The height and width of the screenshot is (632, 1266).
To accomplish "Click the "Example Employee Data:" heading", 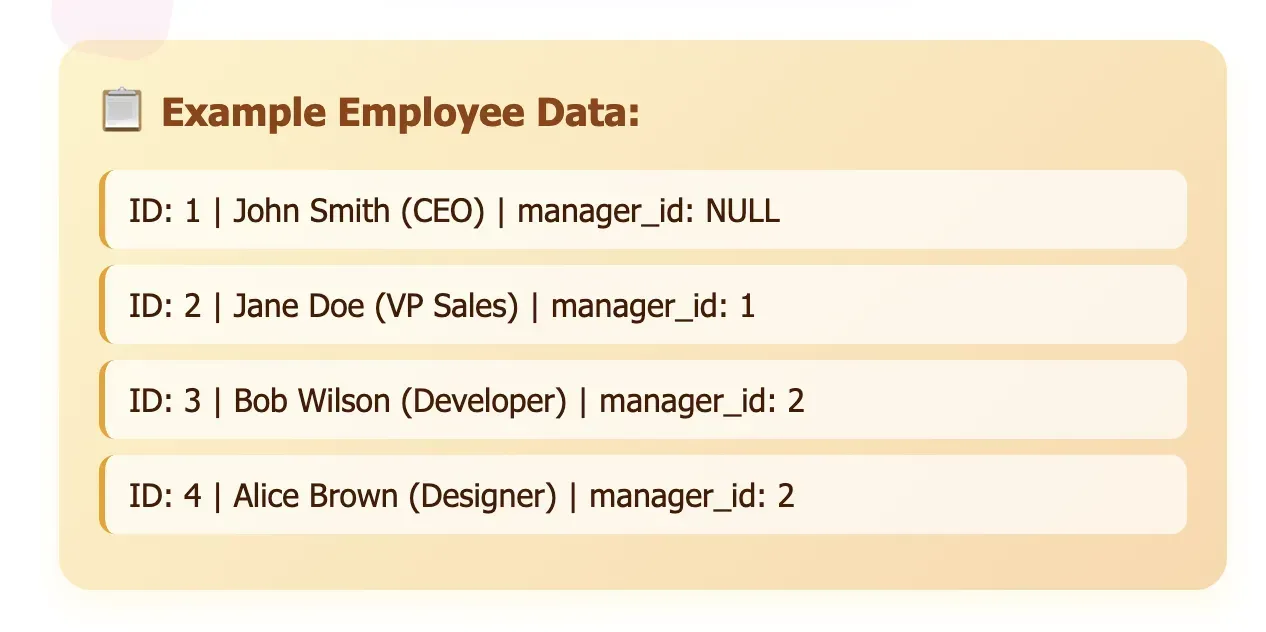I will pyautogui.click(x=400, y=112).
